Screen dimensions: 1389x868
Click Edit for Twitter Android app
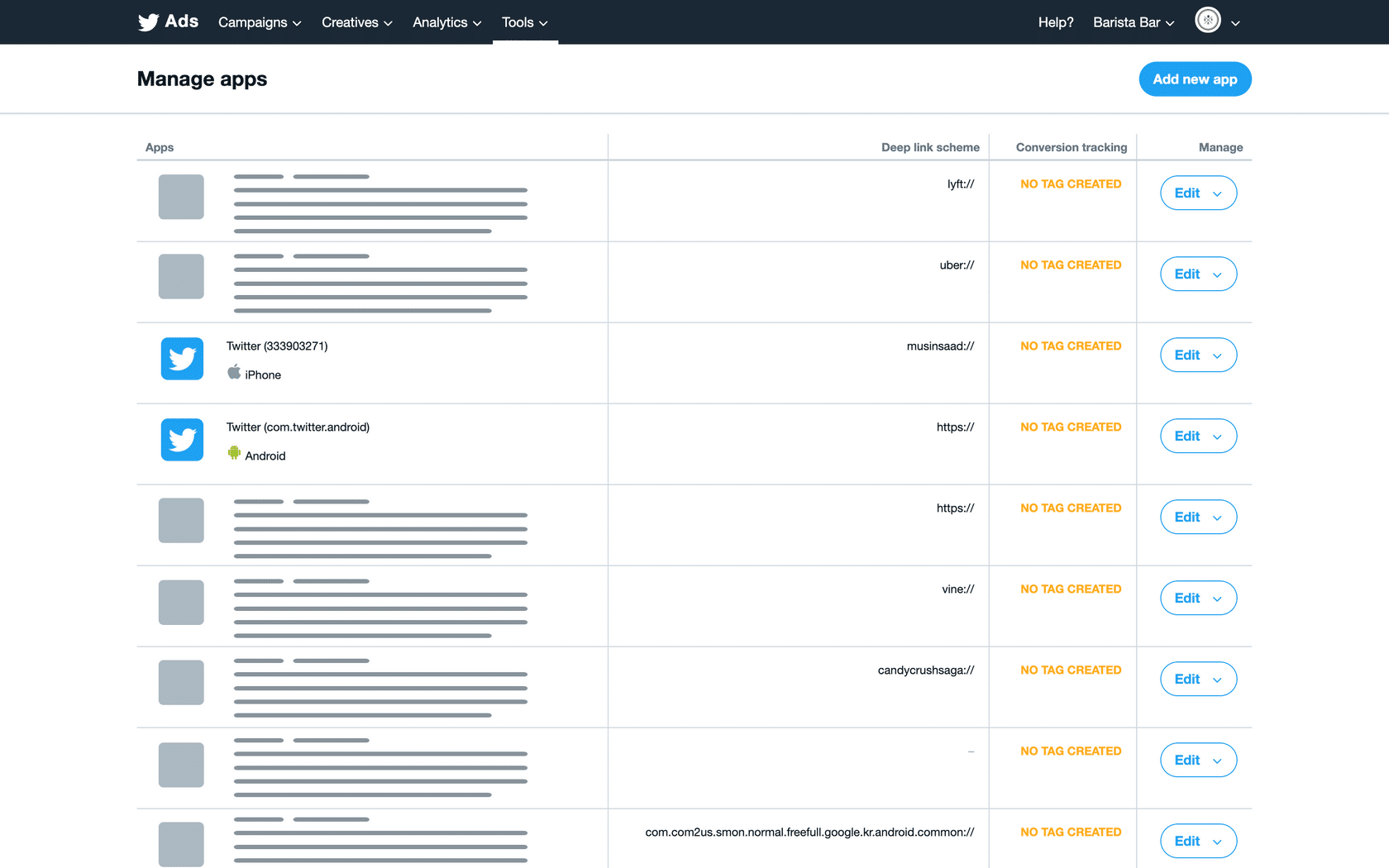(1198, 436)
